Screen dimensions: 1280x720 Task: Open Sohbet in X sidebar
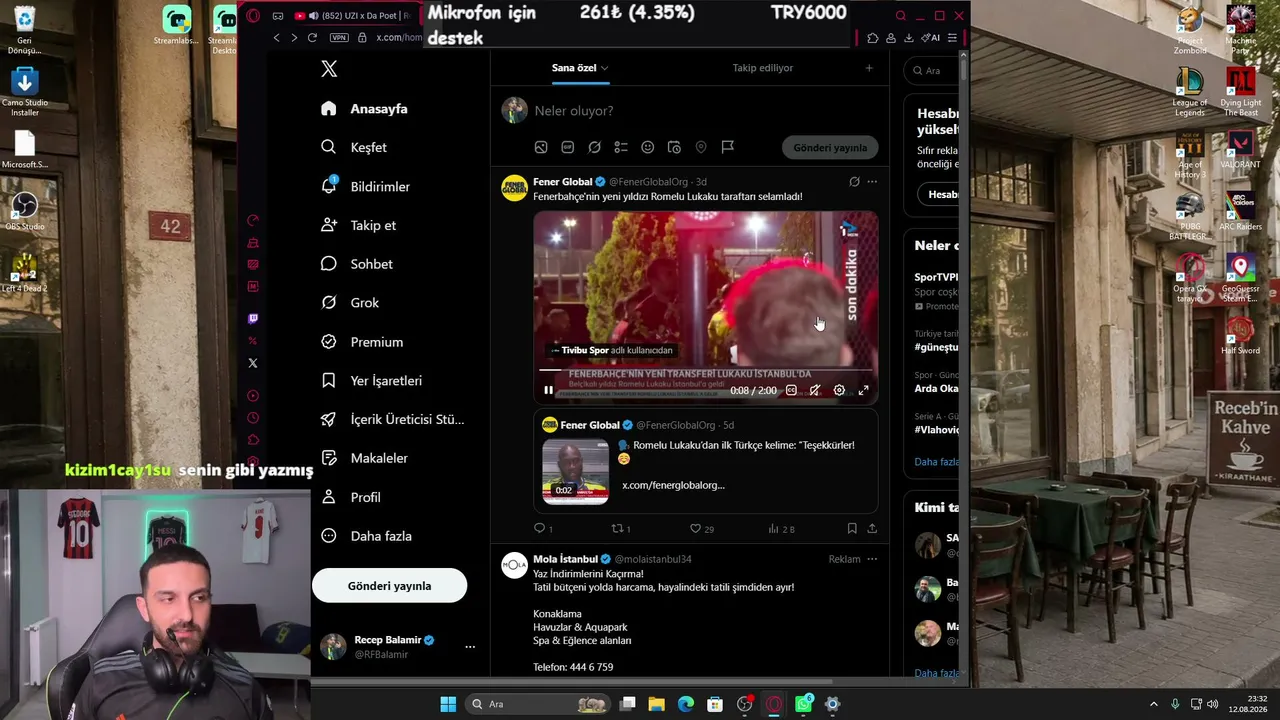pos(356,264)
